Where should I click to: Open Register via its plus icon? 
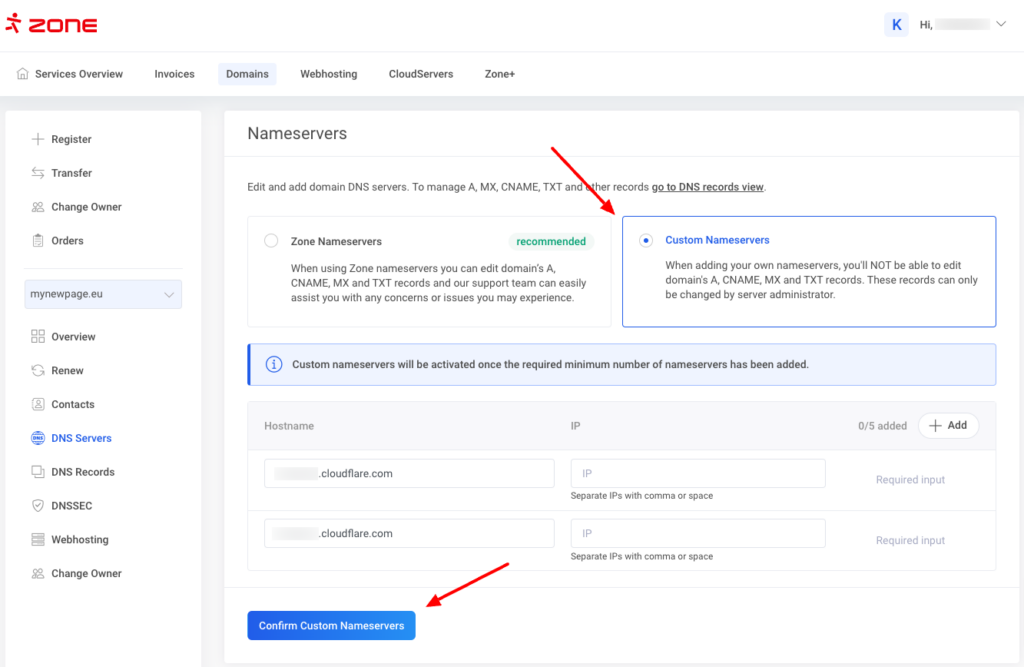click(38, 139)
